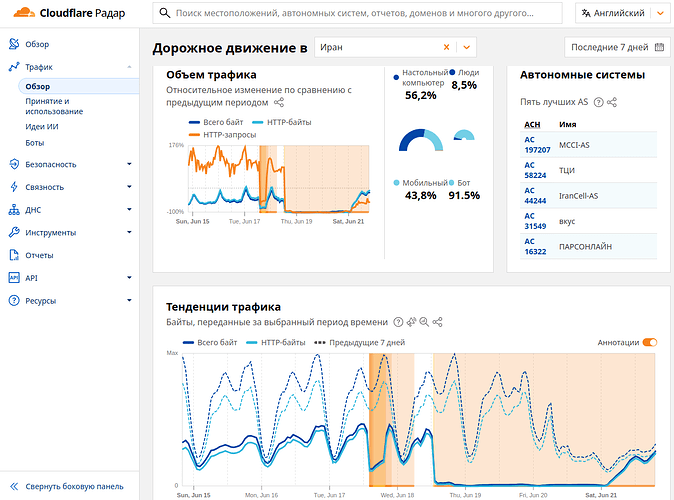Click the translate language icon
This screenshot has width=674, height=500.
[585, 13]
